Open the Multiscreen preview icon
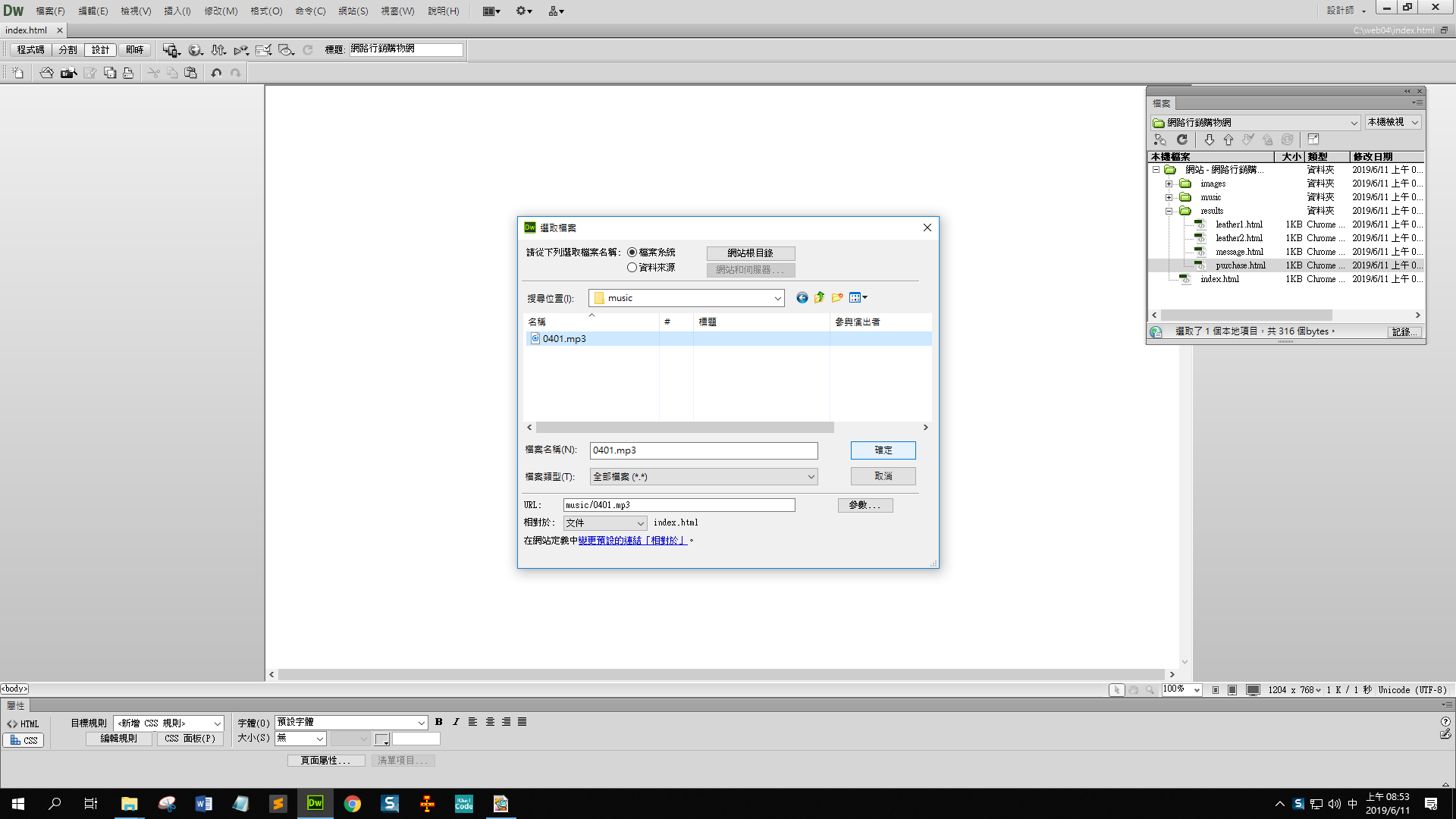 click(x=171, y=50)
